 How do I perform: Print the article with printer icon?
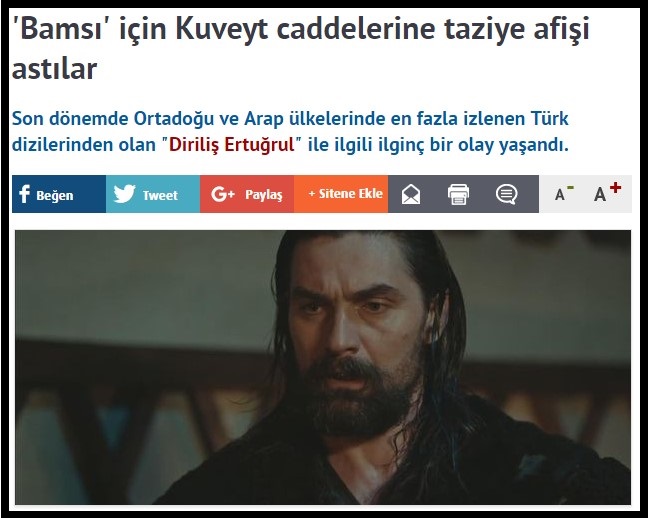(458, 194)
